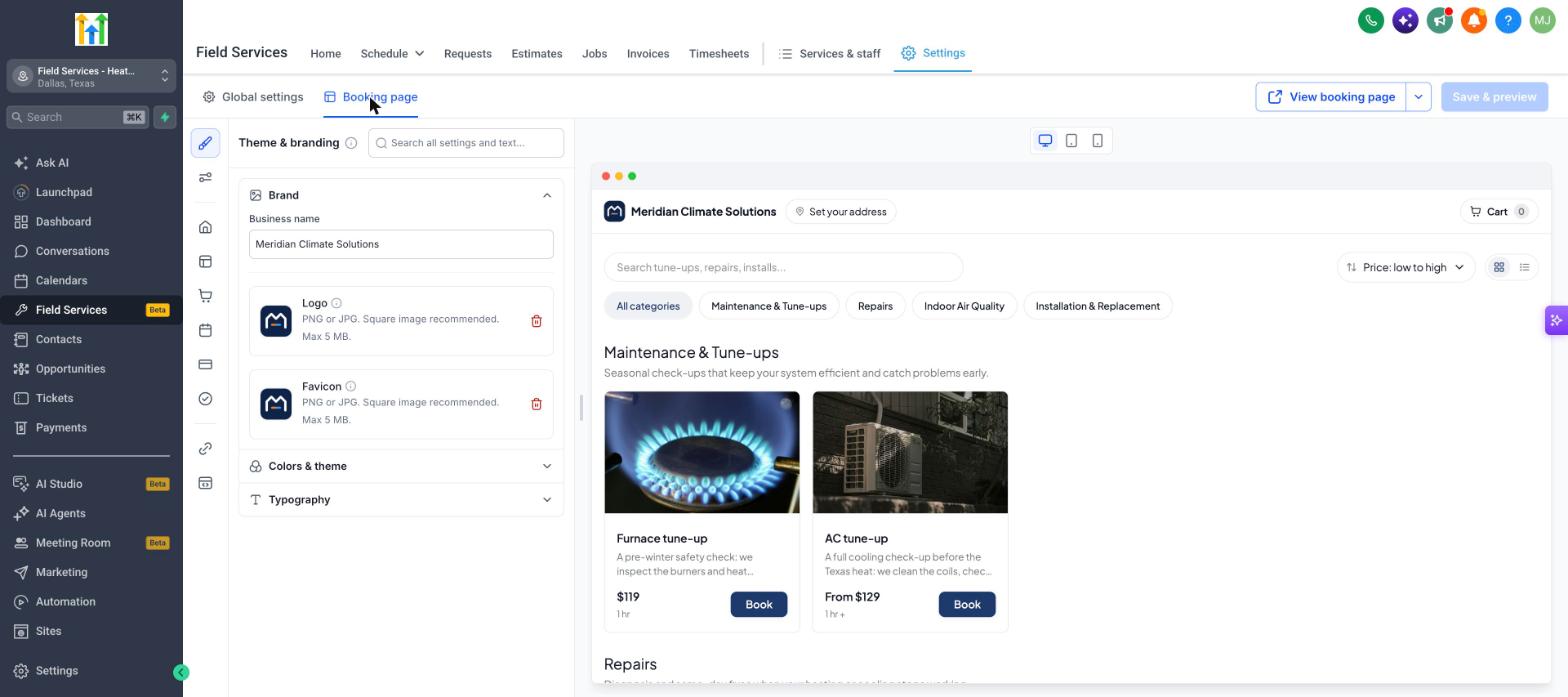The width and height of the screenshot is (1568, 697).
Task: Filter by Indoor Air Quality category
Action: tap(964, 306)
